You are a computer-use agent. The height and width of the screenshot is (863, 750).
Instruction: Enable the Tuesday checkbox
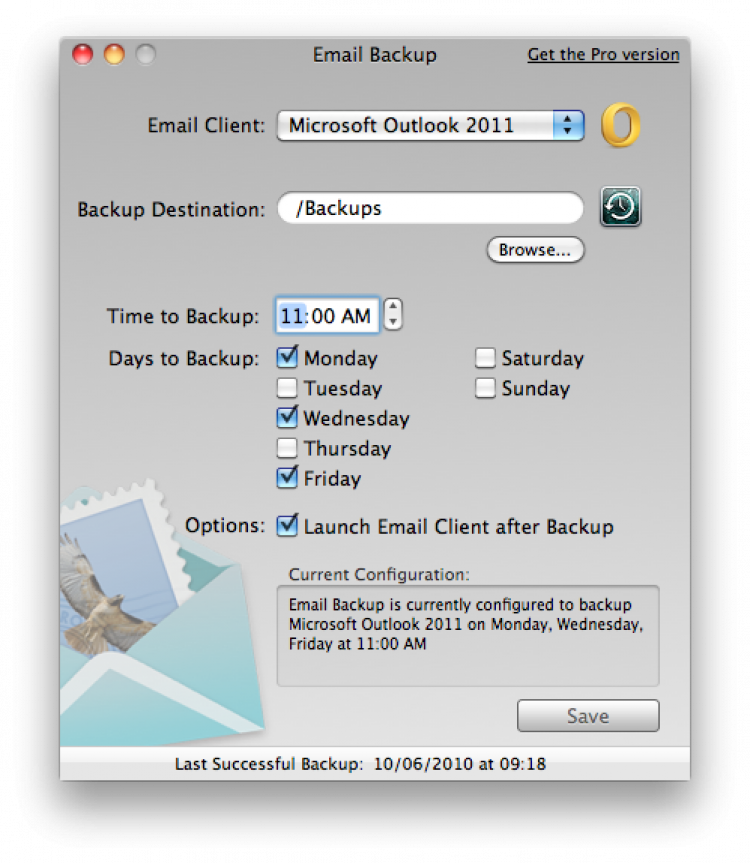[x=287, y=388]
